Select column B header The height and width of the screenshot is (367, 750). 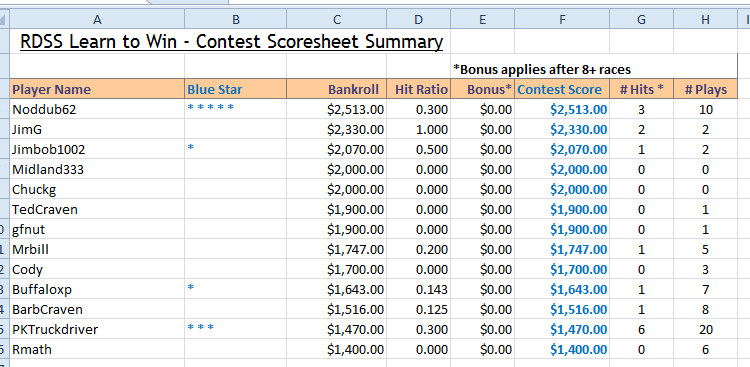(235, 19)
